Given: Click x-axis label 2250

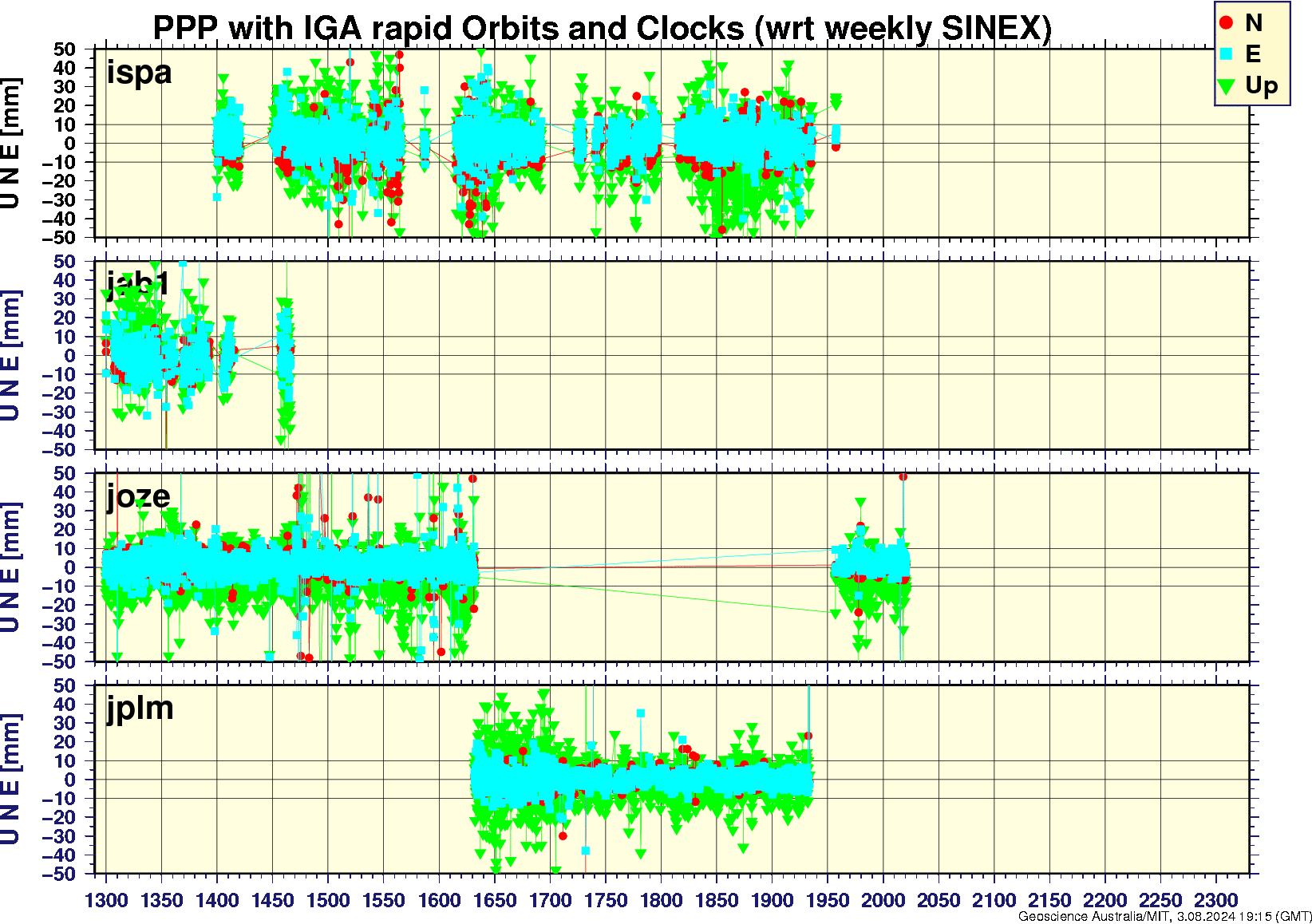Looking at the screenshot, I should [1160, 900].
